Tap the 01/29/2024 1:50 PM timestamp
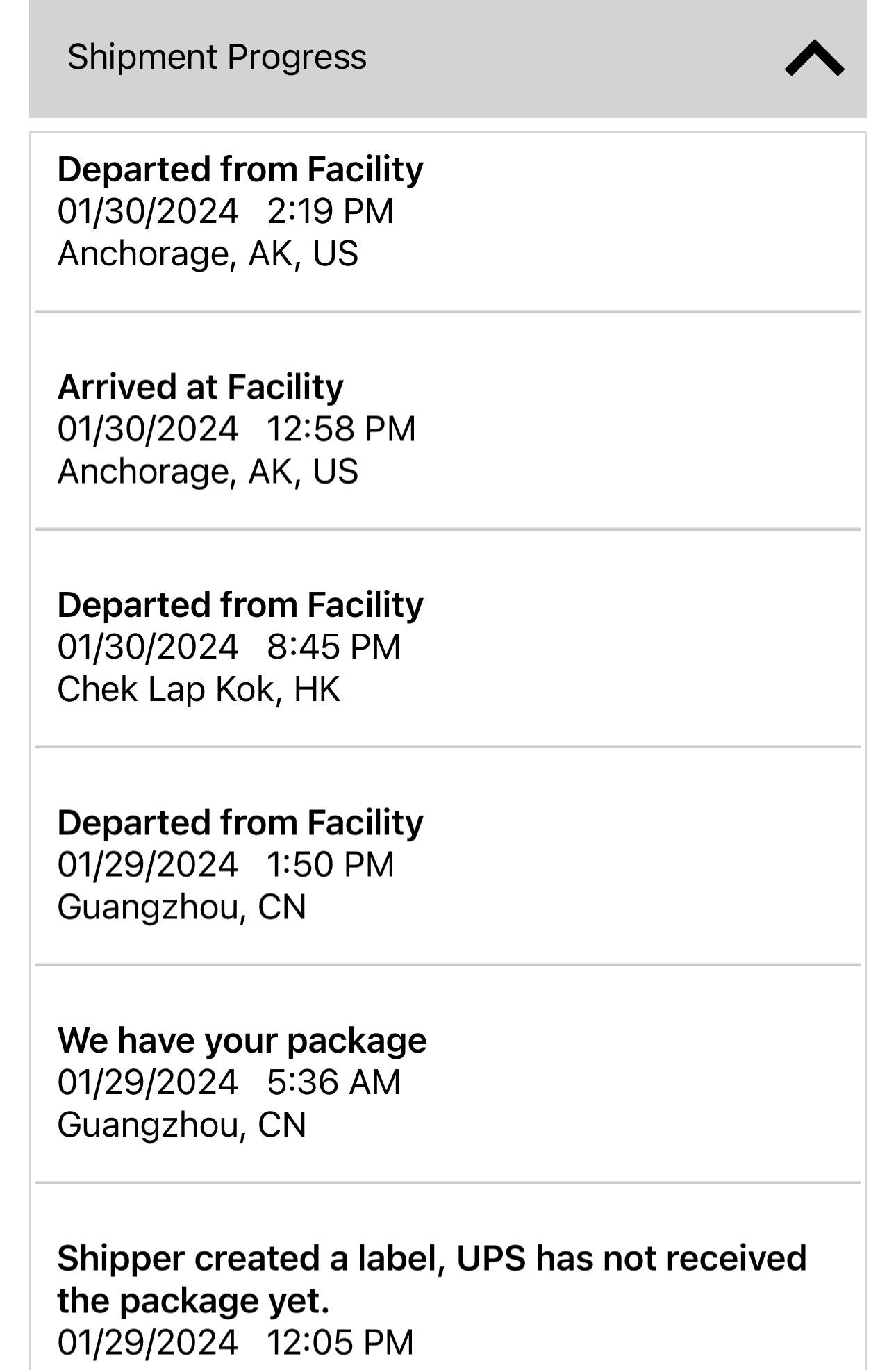The height and width of the screenshot is (1370, 896). pos(226,865)
